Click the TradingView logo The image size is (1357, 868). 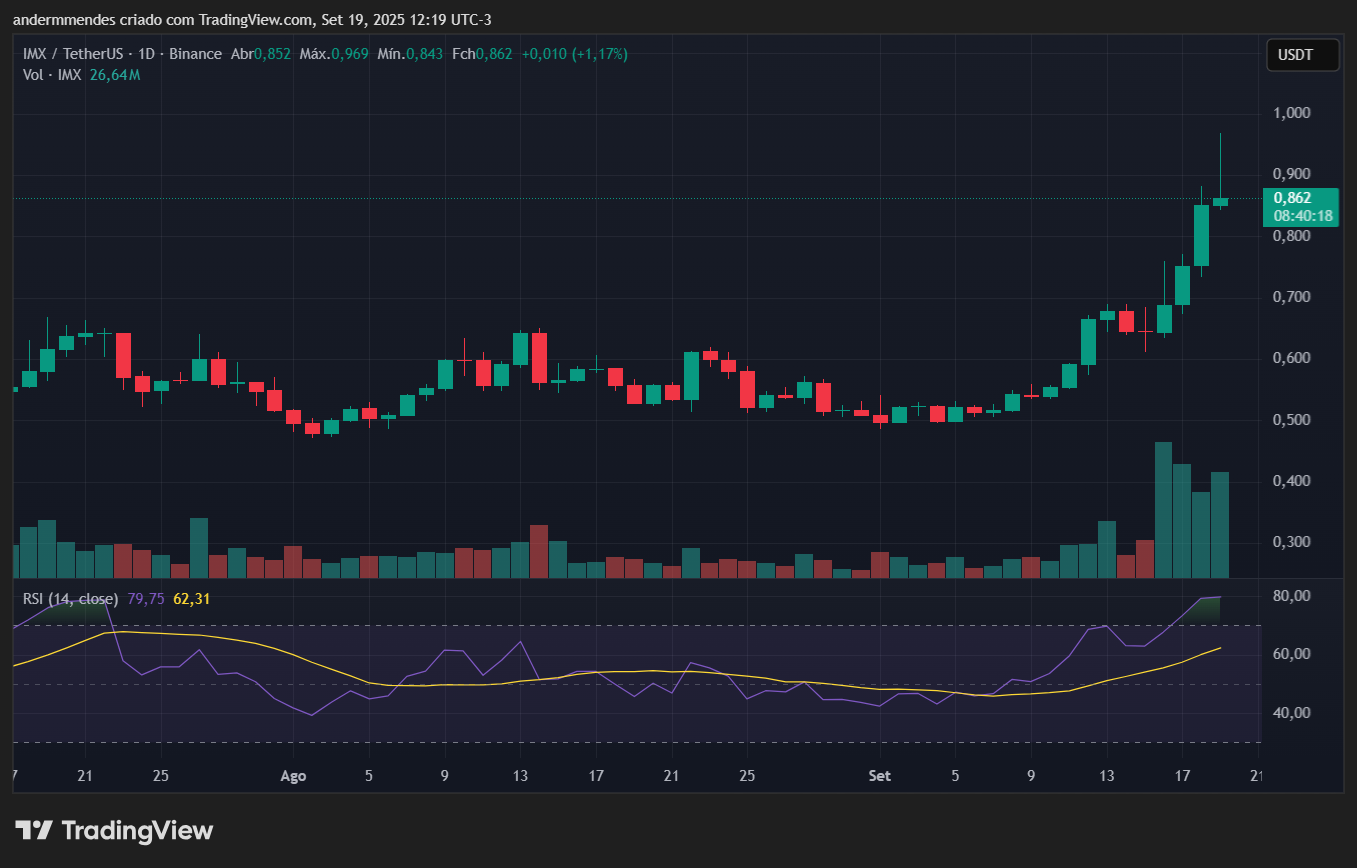click(x=114, y=830)
